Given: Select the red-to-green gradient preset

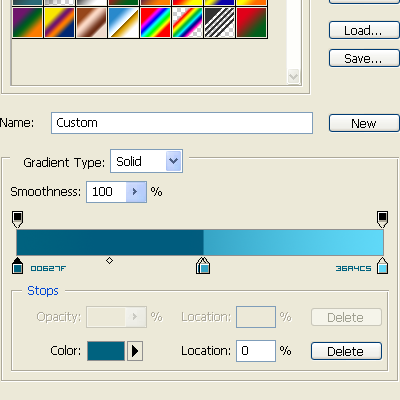Looking at the screenshot, I should coord(252,22).
